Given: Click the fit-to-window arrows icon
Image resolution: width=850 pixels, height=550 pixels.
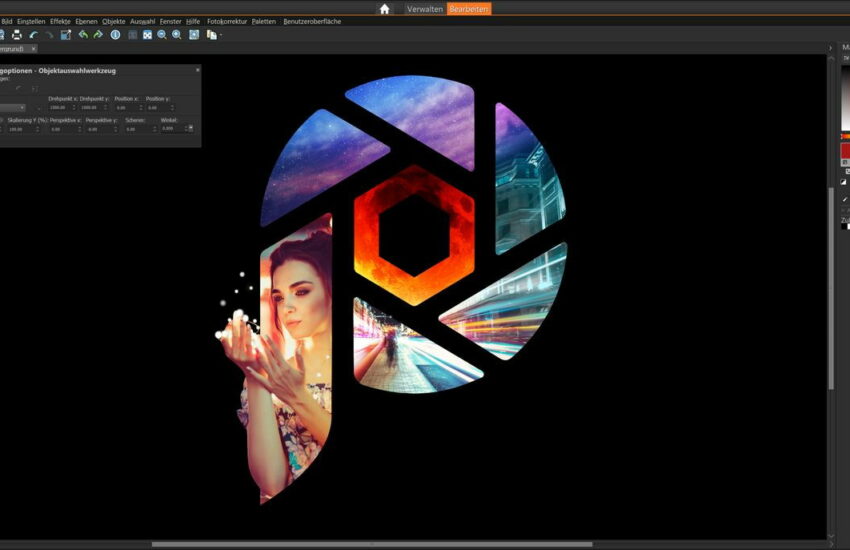Looking at the screenshot, I should click(147, 35).
